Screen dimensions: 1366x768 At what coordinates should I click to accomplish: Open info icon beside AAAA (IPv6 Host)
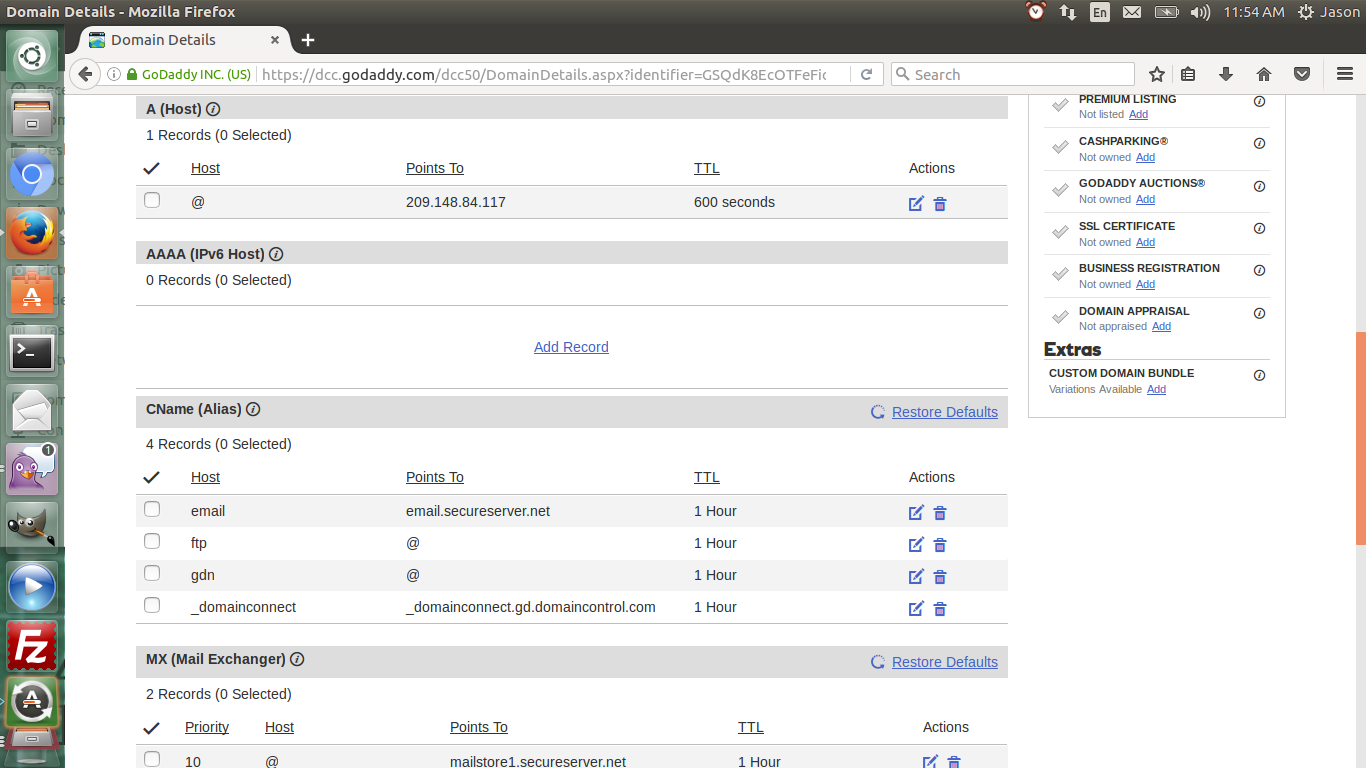(276, 254)
